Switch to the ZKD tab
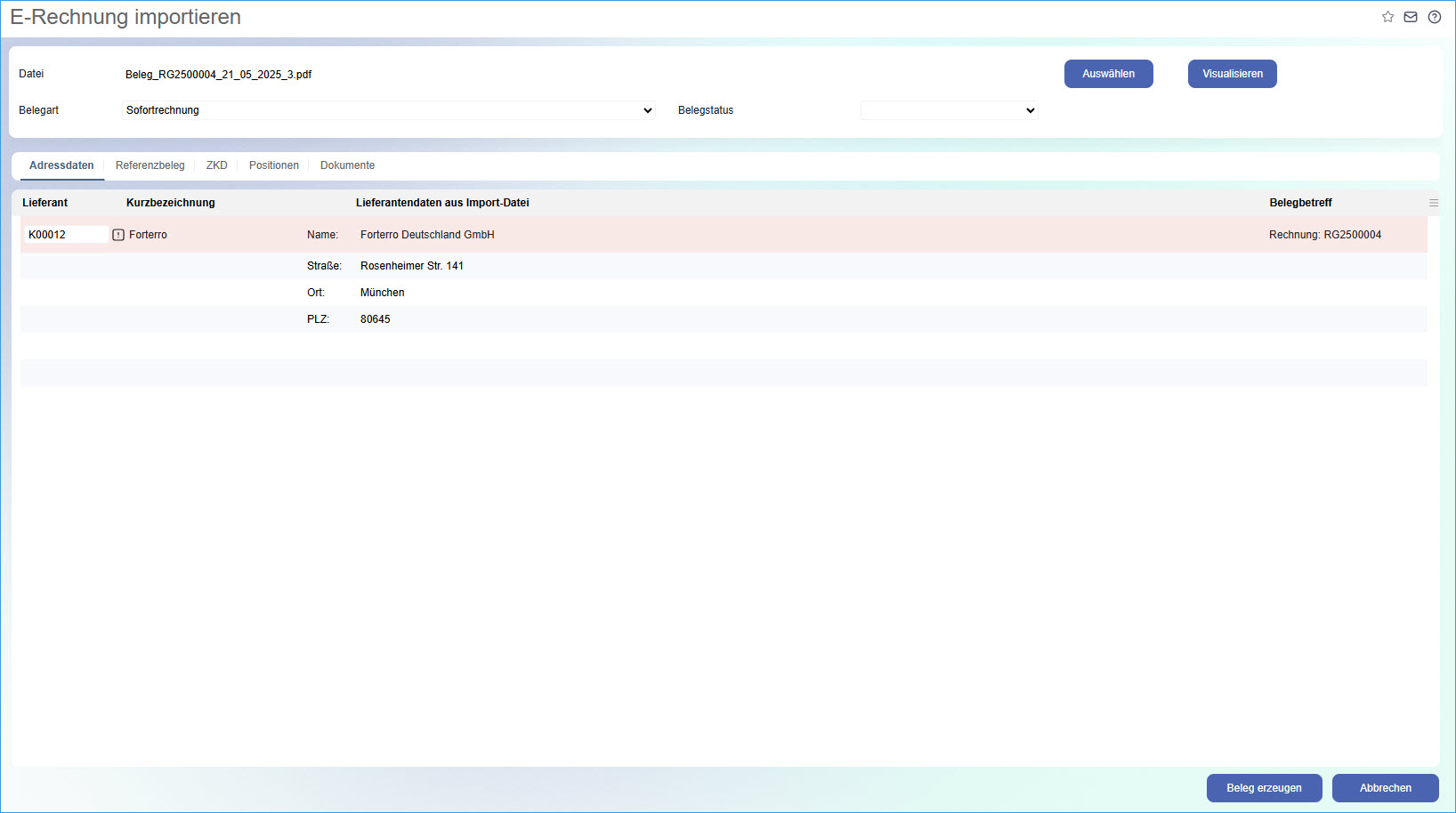1456x813 pixels. coord(217,165)
